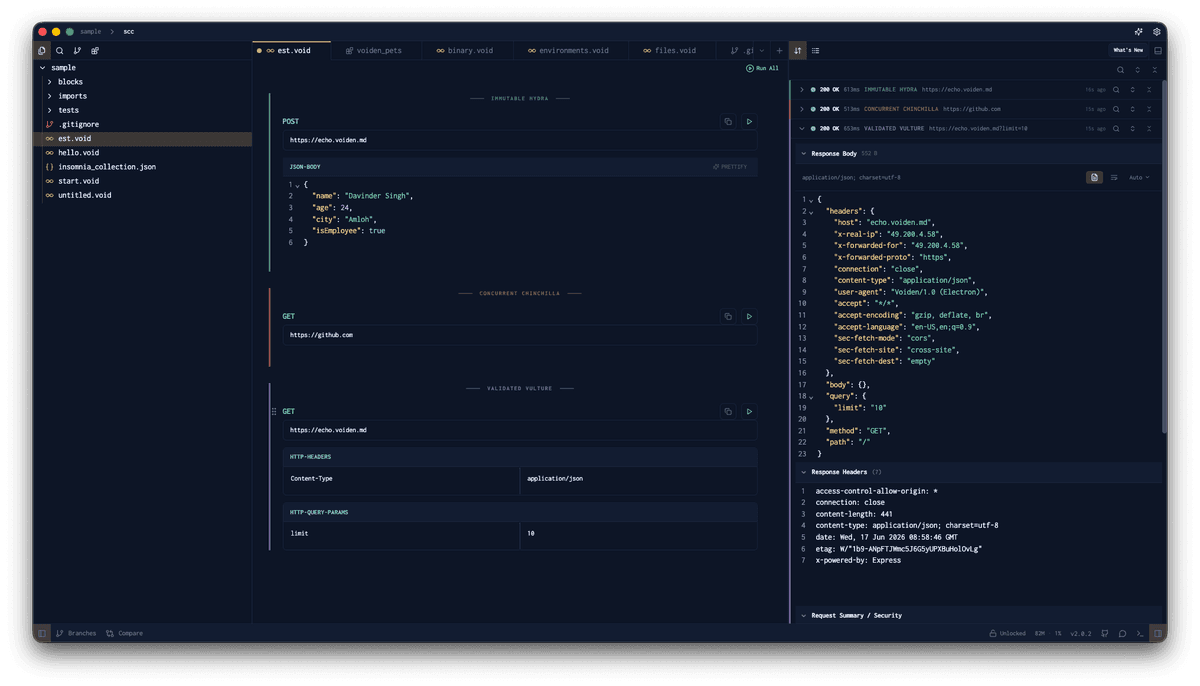Open hello.void in the file tree
Image resolution: width=1200 pixels, height=686 pixels.
78,153
